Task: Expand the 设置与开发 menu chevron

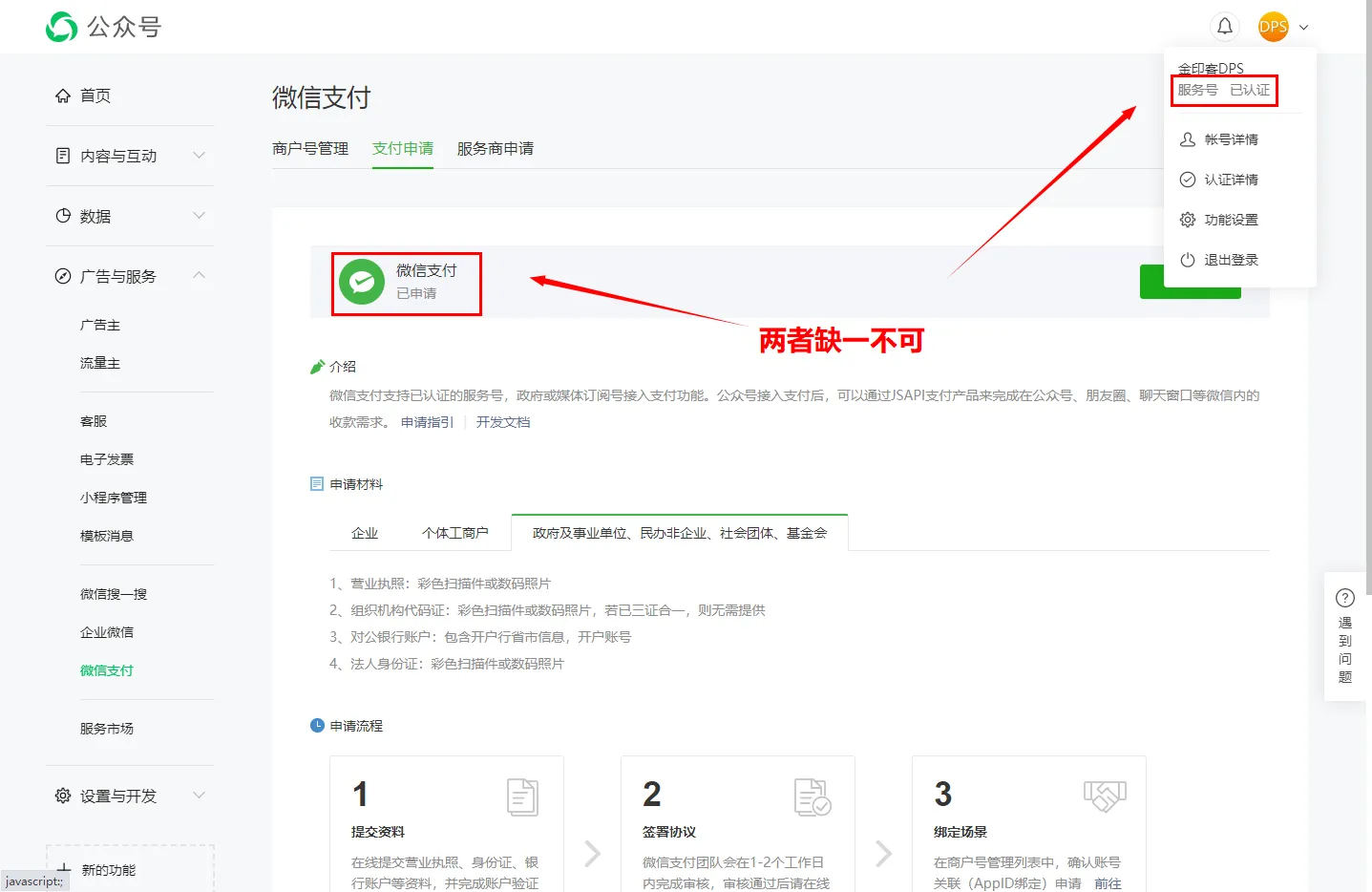Action: [x=199, y=795]
